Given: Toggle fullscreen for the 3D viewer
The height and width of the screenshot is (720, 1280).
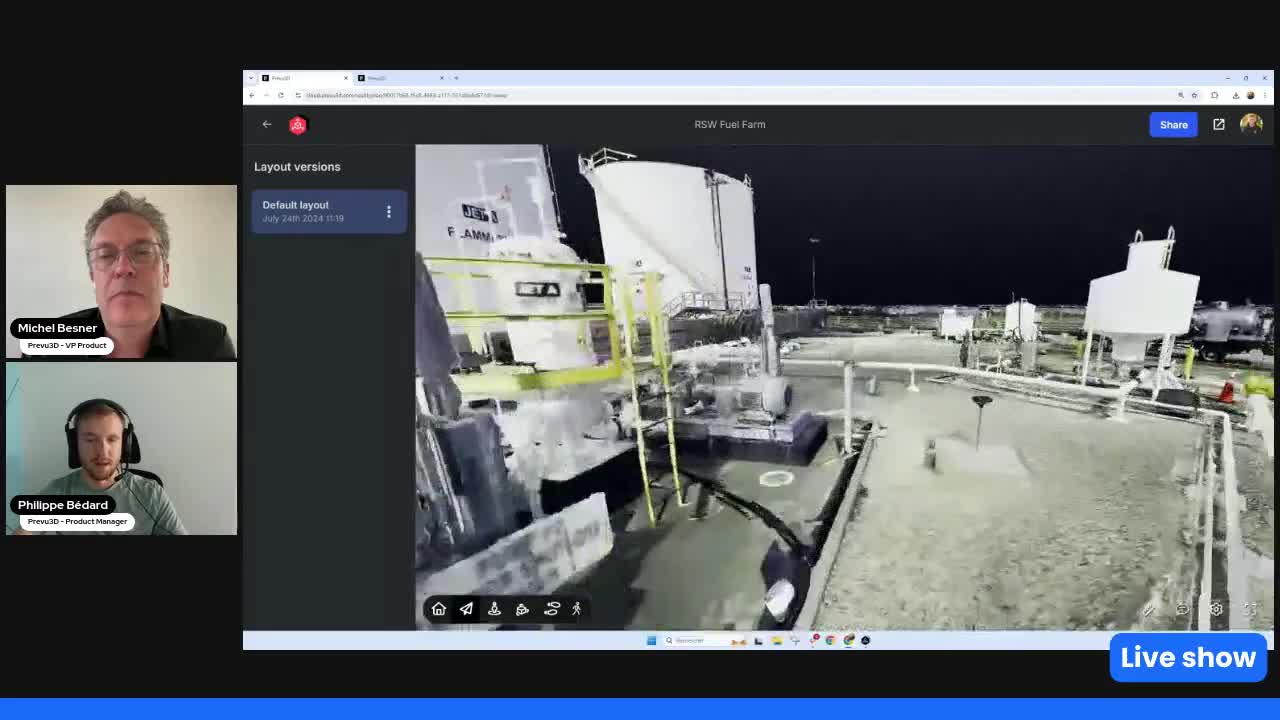Looking at the screenshot, I should (1250, 609).
